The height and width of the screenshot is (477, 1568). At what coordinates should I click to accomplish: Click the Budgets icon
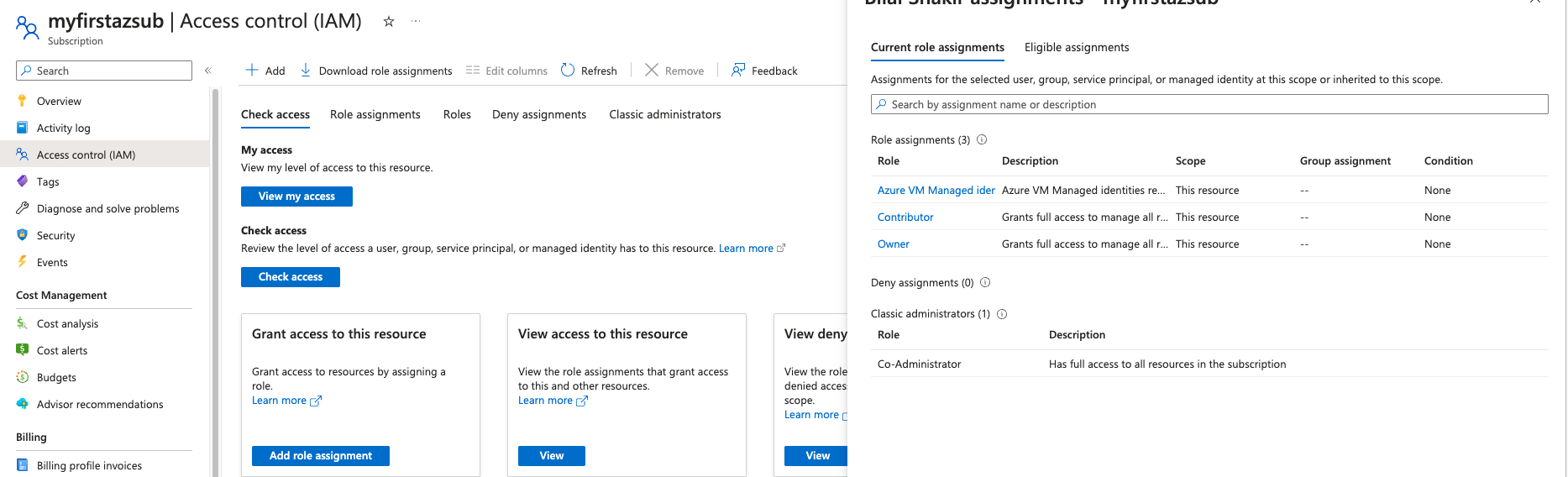click(x=23, y=377)
